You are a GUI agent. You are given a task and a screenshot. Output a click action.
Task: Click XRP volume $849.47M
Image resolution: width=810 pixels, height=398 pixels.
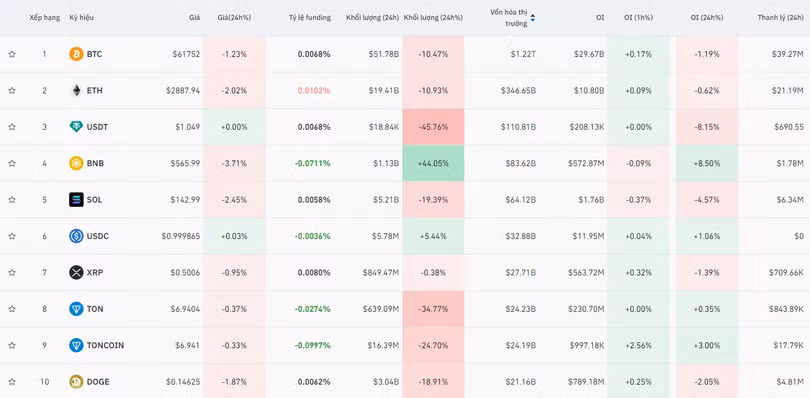click(381, 272)
